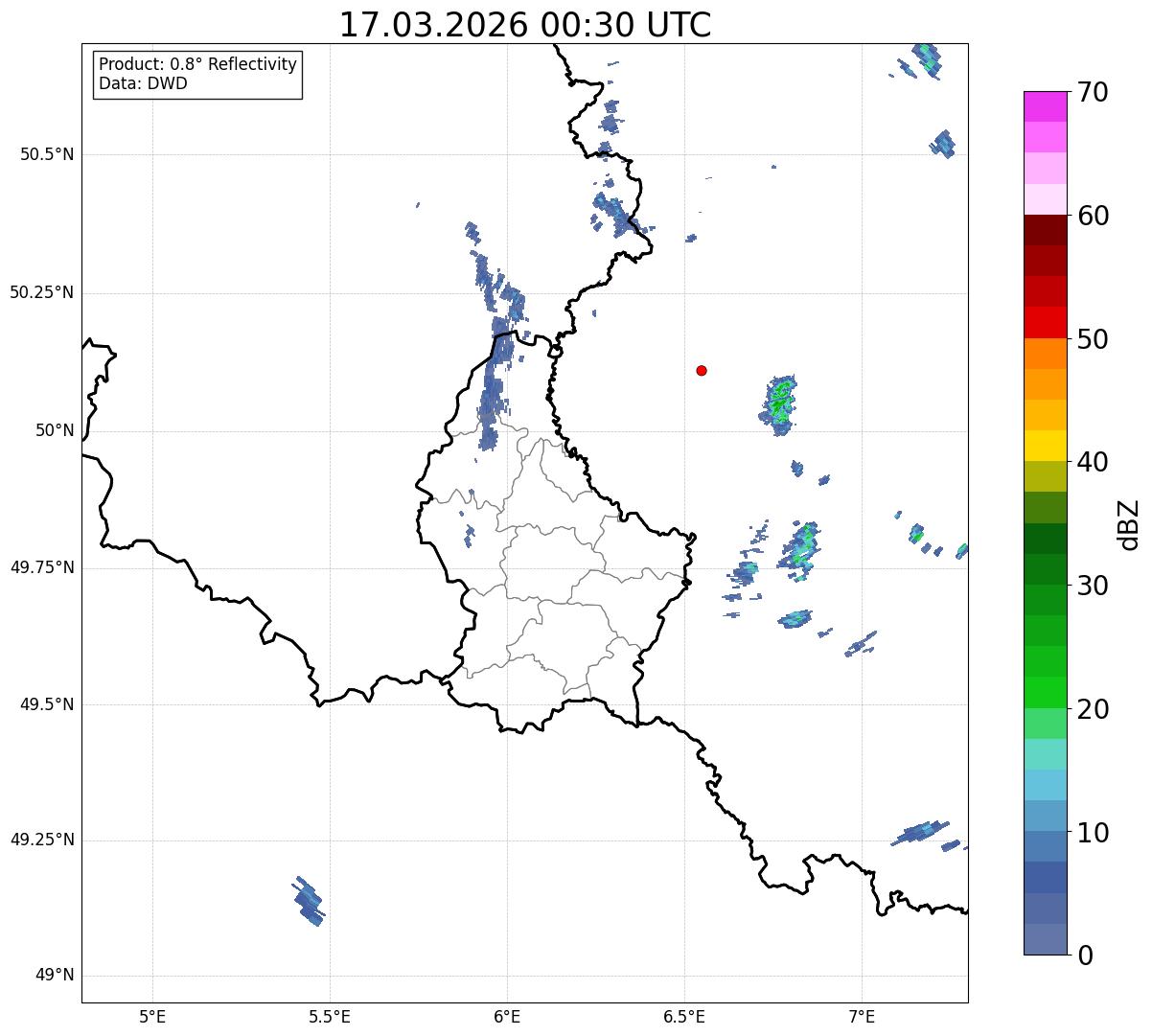Click the '5.5°E' longitude label
Viewport: 1152px width, 1036px height.
tap(330, 1016)
